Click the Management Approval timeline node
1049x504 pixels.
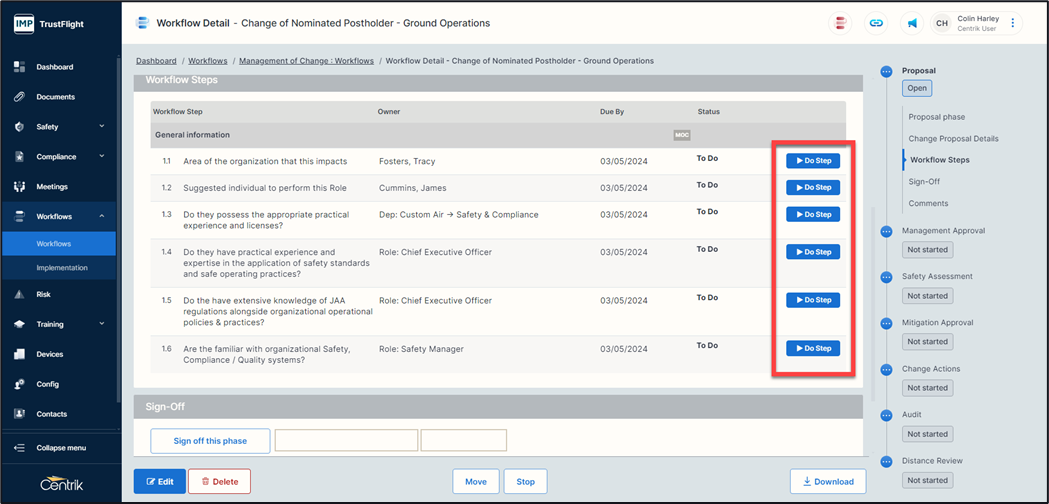point(886,231)
